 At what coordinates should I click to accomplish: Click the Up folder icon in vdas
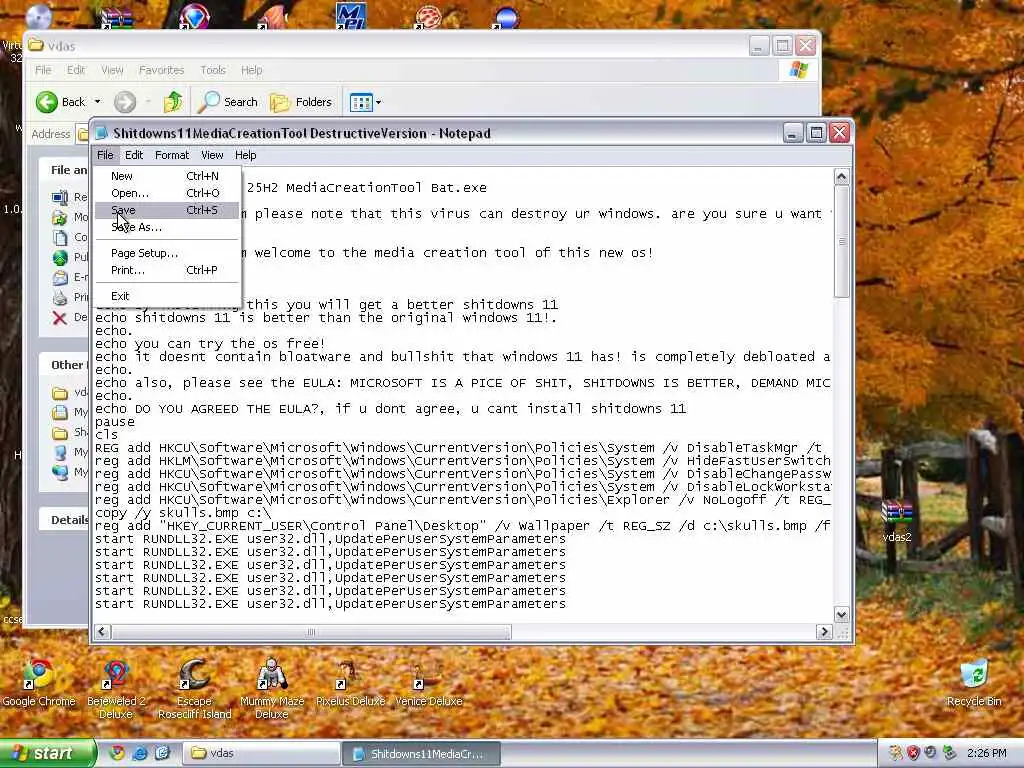(x=173, y=102)
